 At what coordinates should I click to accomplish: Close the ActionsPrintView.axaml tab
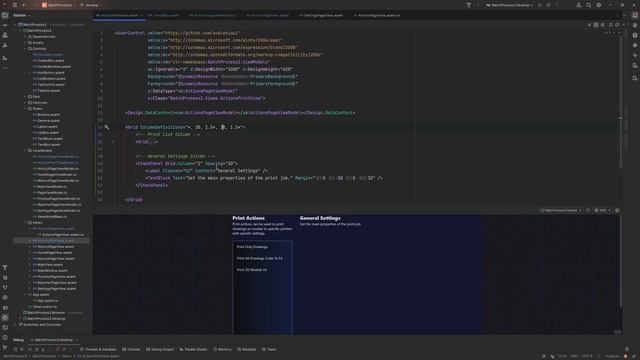[x=141, y=15]
